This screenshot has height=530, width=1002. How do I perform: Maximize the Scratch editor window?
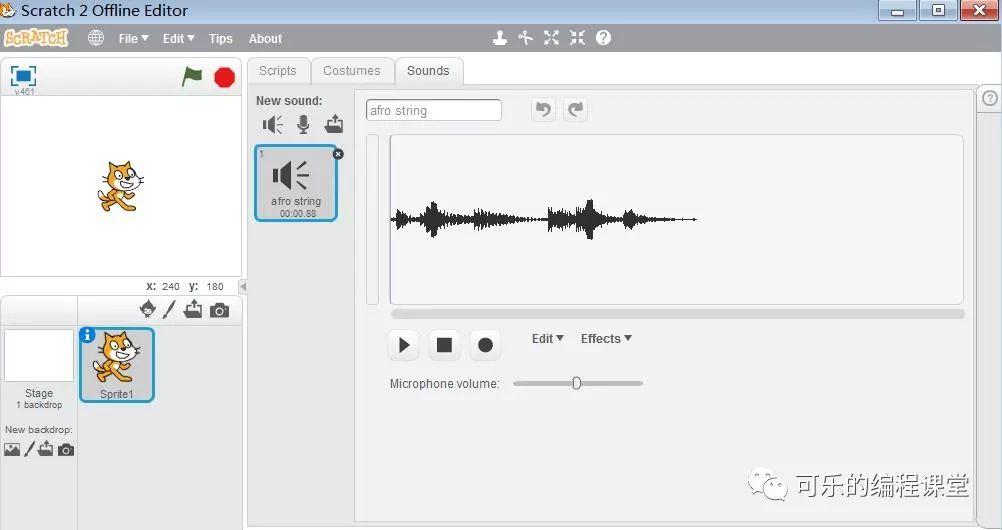[938, 10]
